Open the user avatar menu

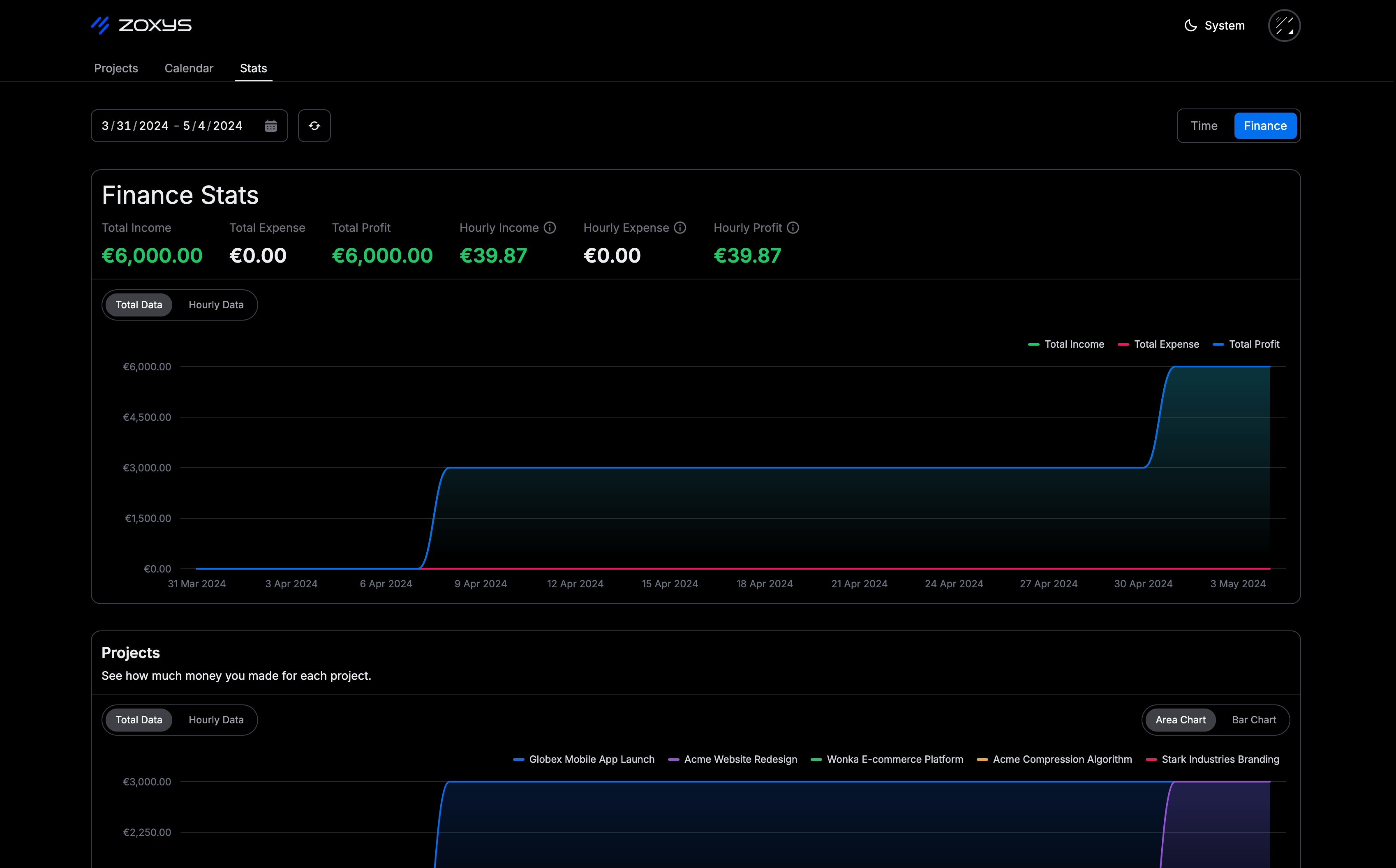point(1284,25)
